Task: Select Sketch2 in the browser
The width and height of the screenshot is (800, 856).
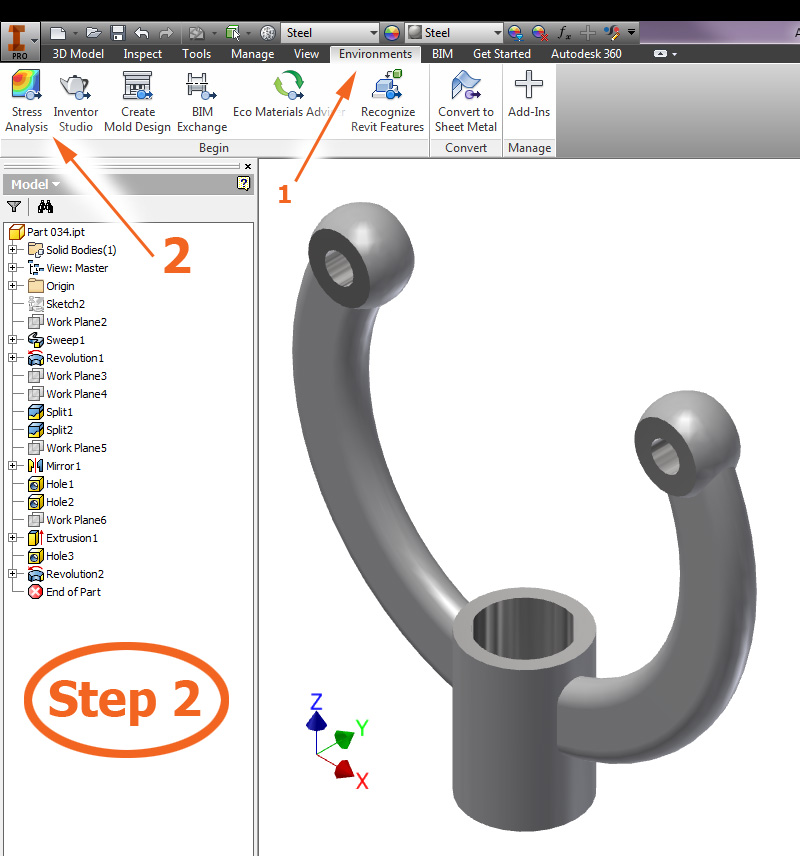Action: coord(57,304)
